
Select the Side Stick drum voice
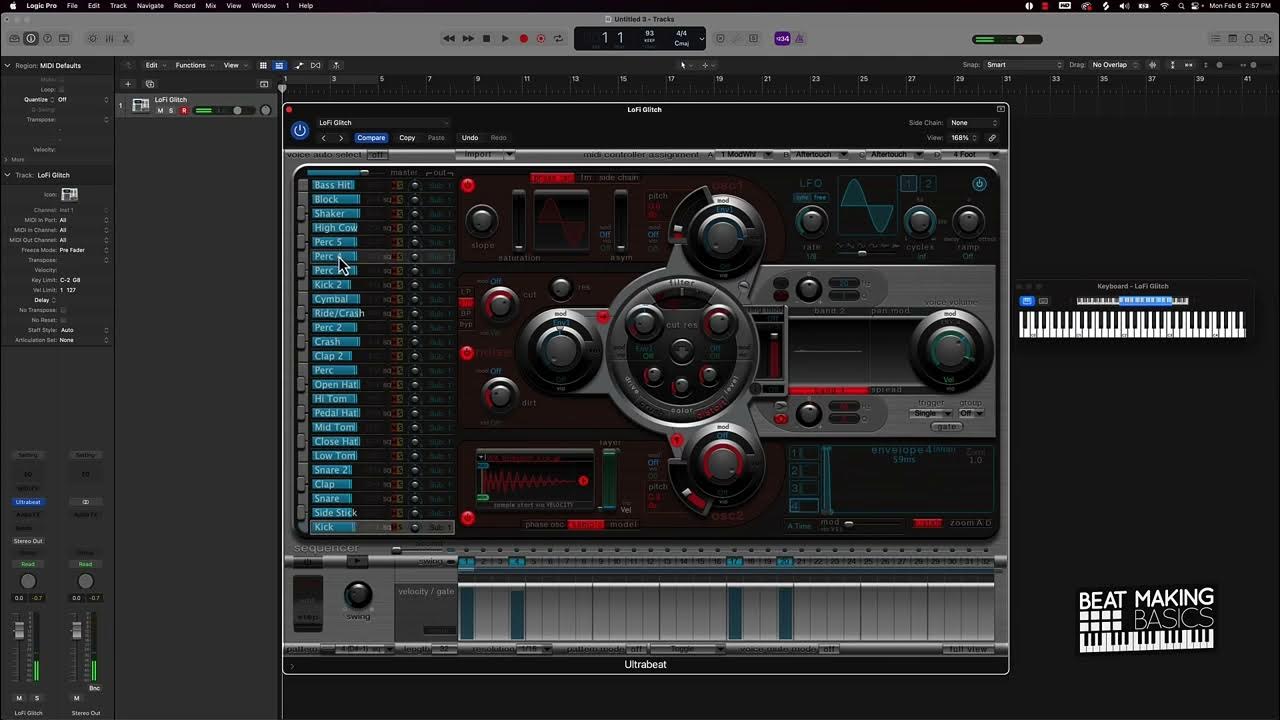pyautogui.click(x=335, y=512)
